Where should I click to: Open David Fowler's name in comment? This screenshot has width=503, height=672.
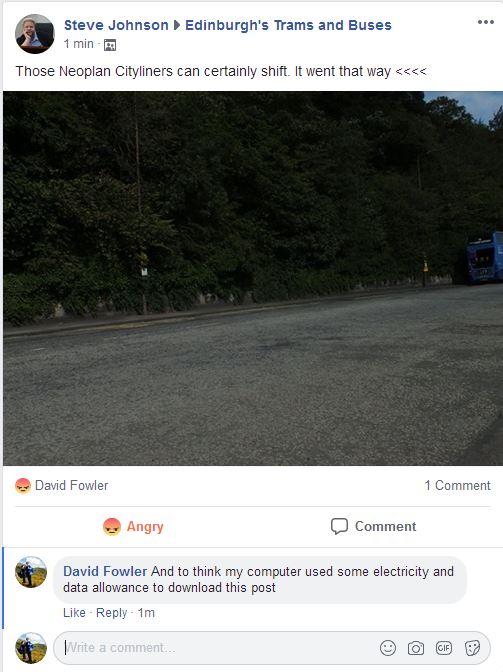point(105,571)
